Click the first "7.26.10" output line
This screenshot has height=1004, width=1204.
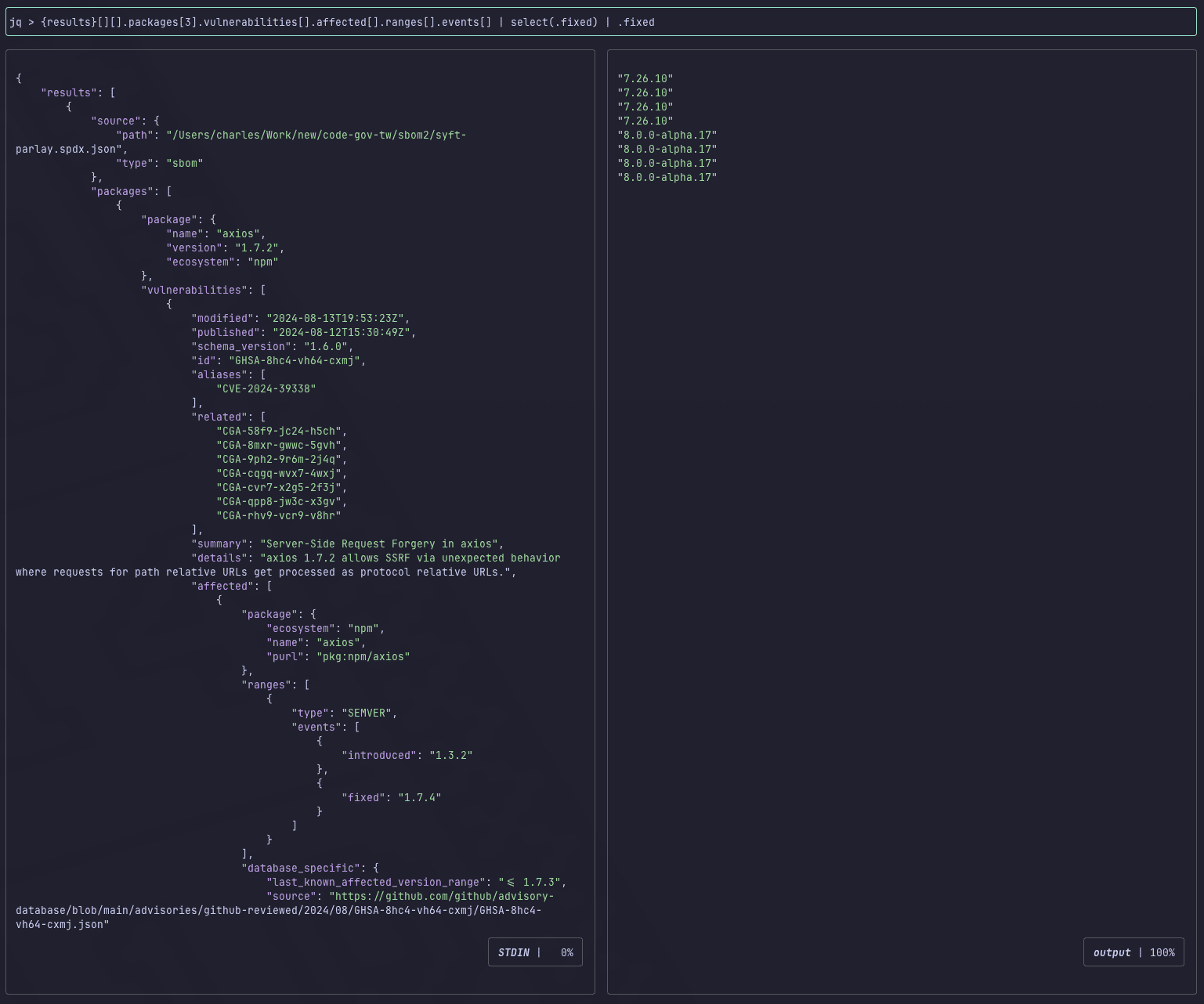click(645, 78)
